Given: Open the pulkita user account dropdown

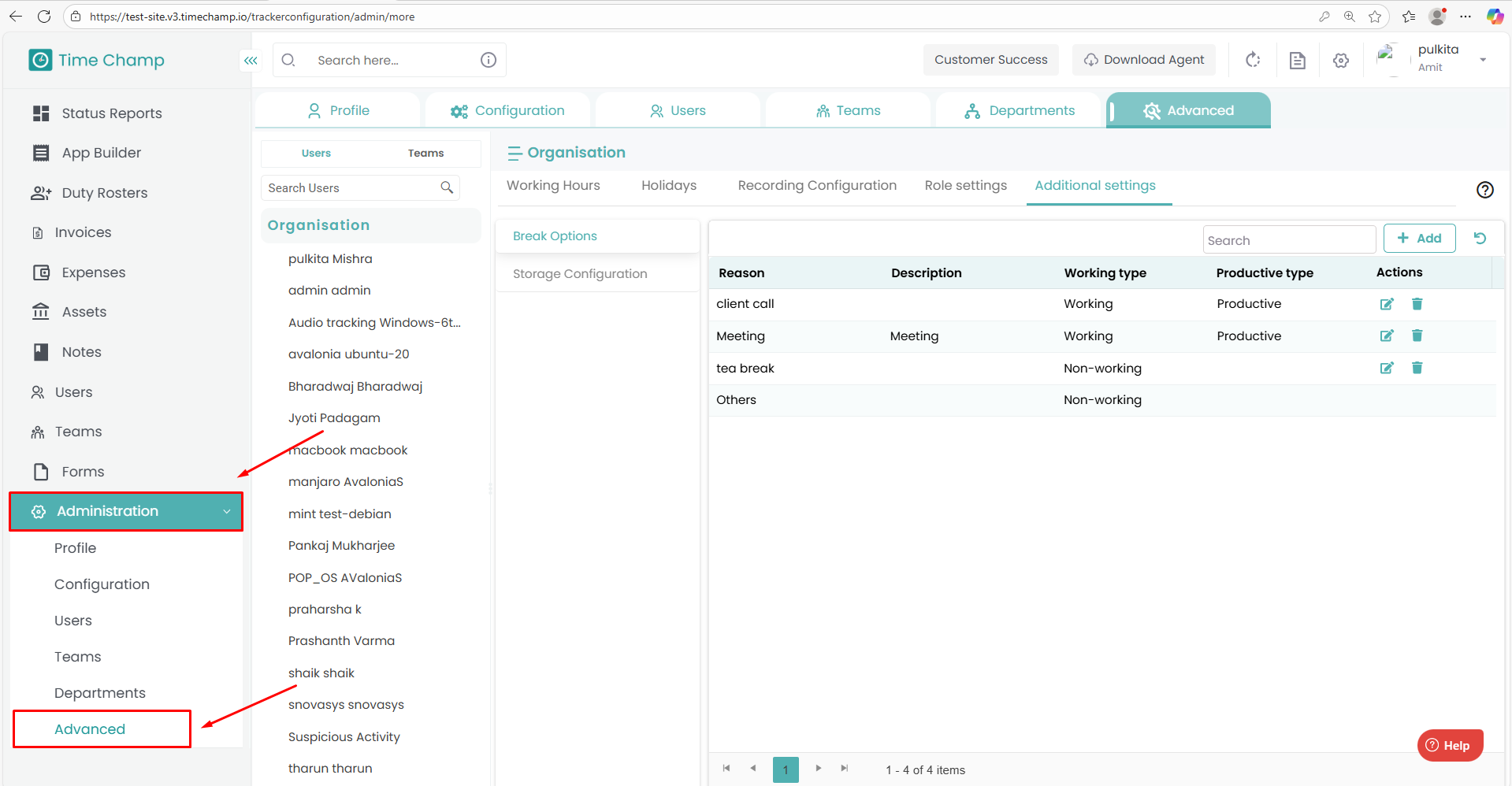Looking at the screenshot, I should tap(1483, 60).
